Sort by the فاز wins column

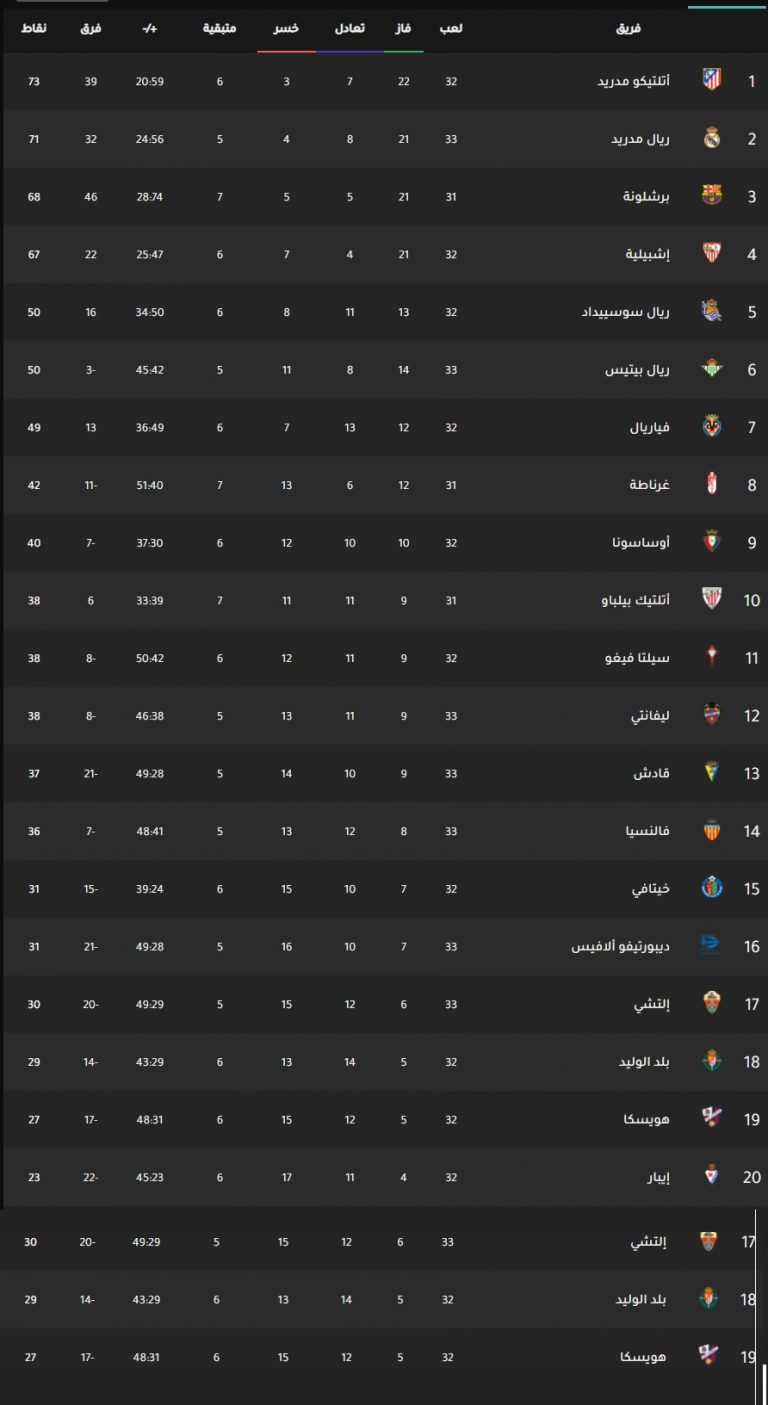point(403,28)
